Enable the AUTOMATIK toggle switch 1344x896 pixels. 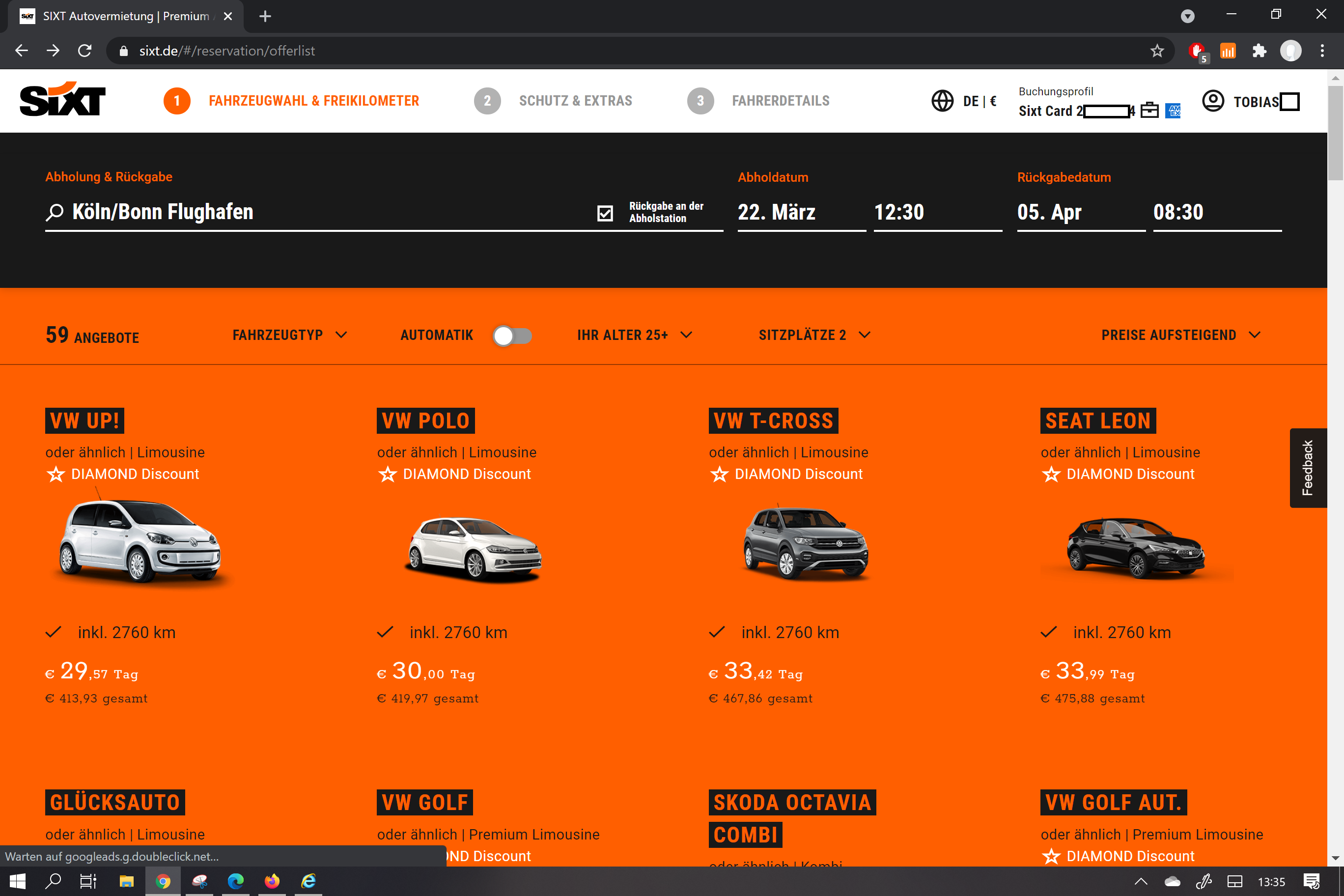512,336
